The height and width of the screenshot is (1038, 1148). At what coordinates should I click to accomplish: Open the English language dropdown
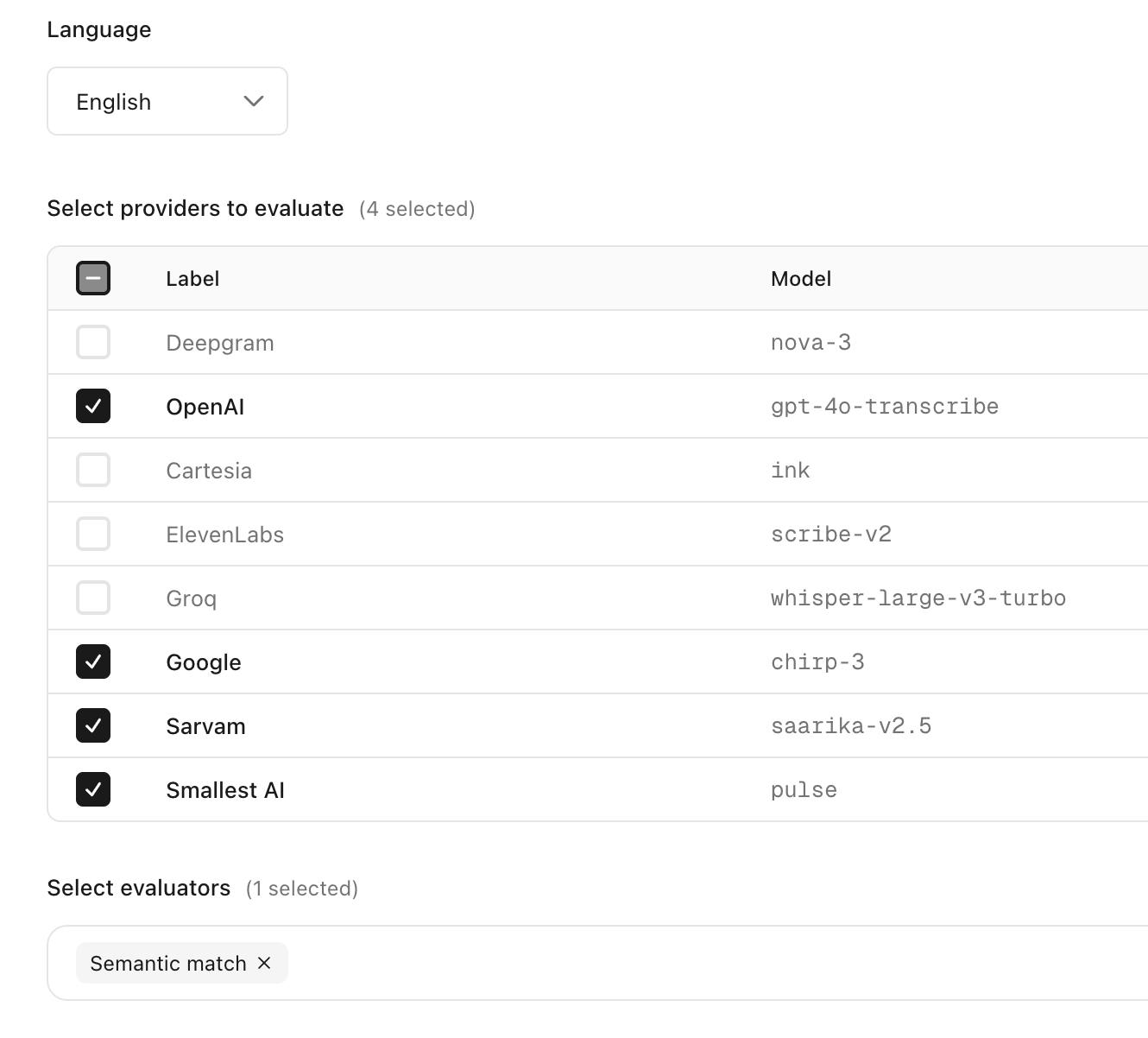coord(167,101)
